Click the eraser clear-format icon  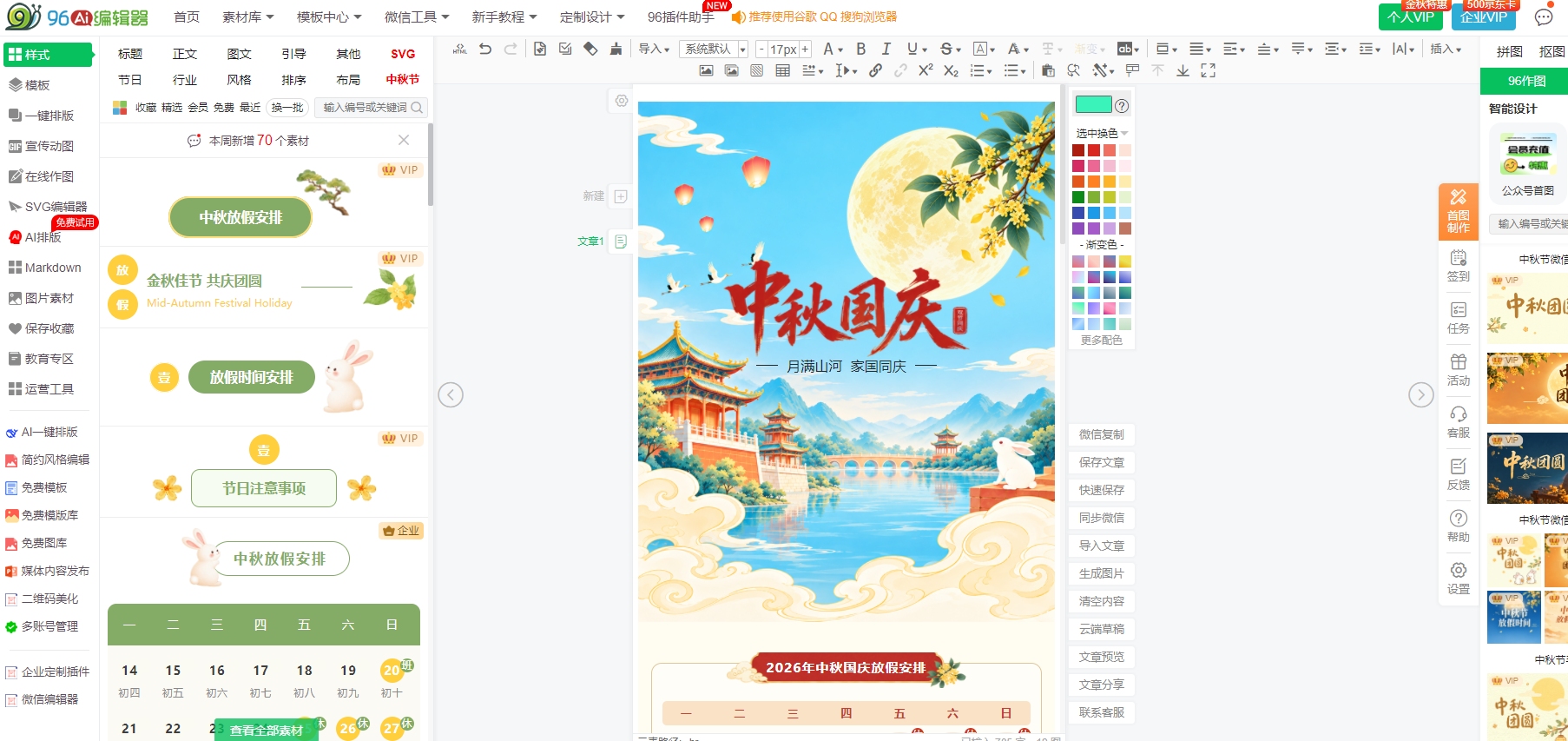point(590,49)
